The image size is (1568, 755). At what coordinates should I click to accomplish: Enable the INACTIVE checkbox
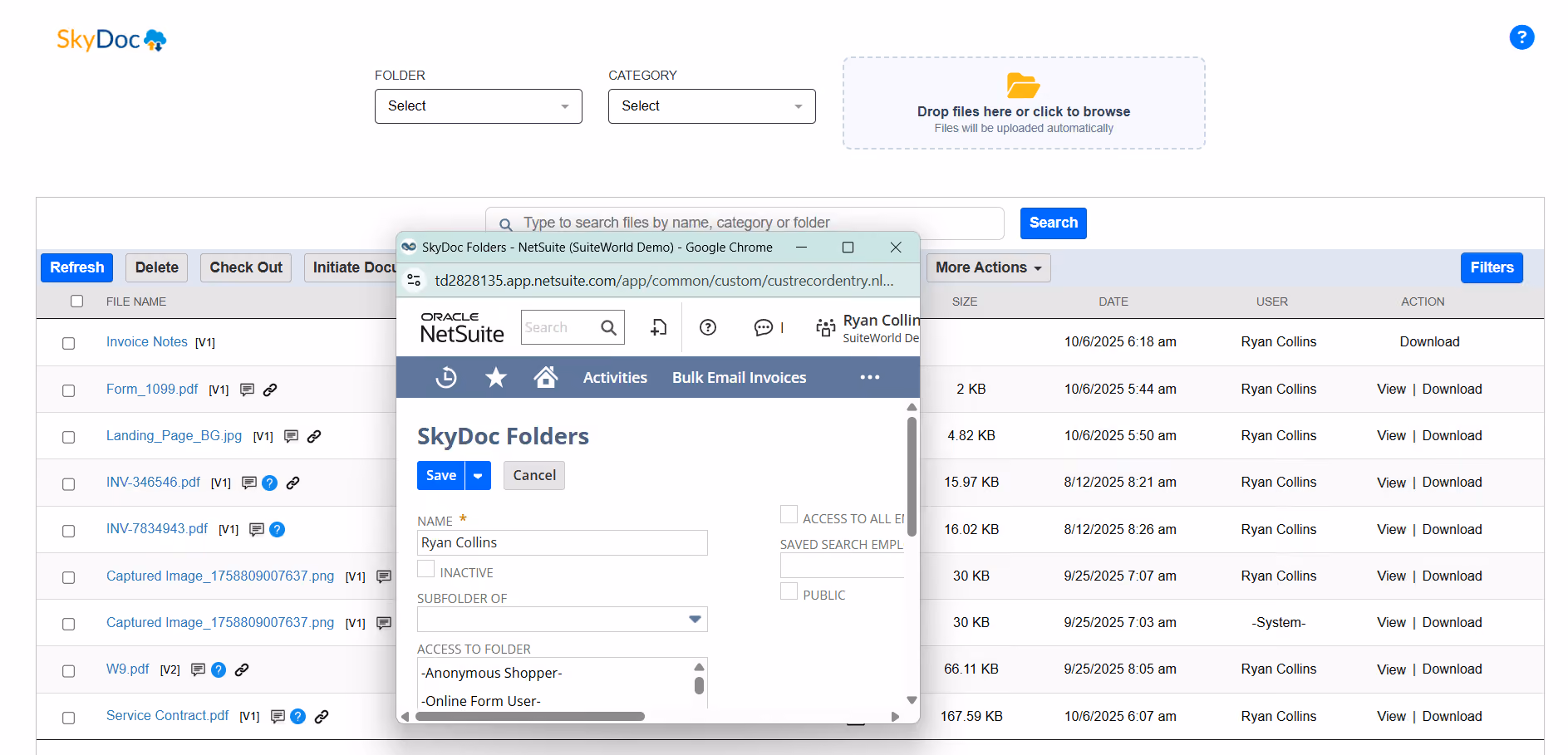coord(425,569)
